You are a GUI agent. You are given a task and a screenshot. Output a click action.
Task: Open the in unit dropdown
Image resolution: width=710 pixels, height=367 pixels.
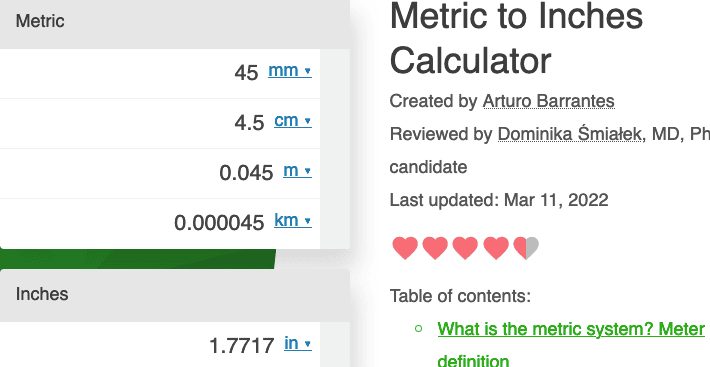pyautogui.click(x=297, y=343)
